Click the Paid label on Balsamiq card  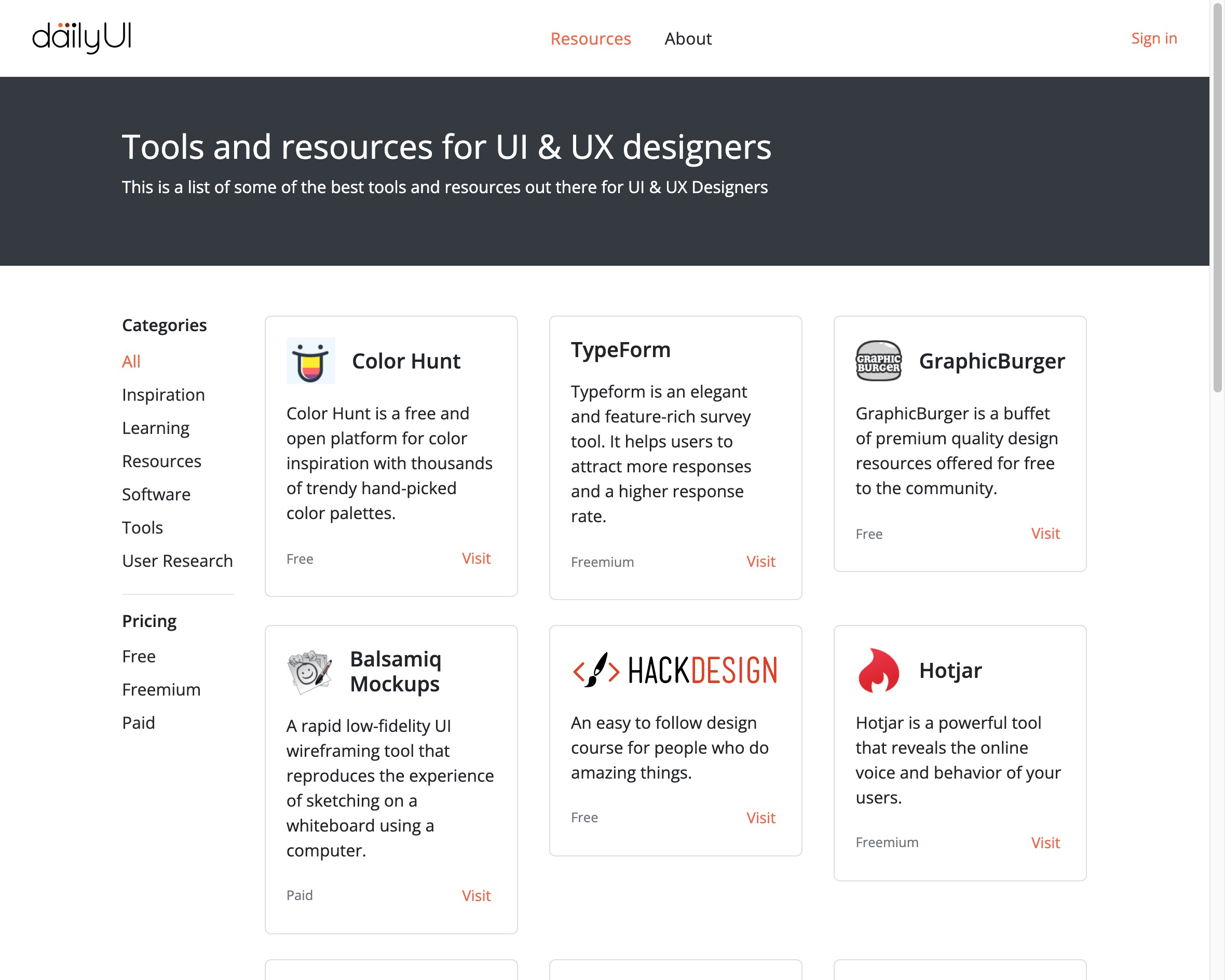(x=300, y=895)
